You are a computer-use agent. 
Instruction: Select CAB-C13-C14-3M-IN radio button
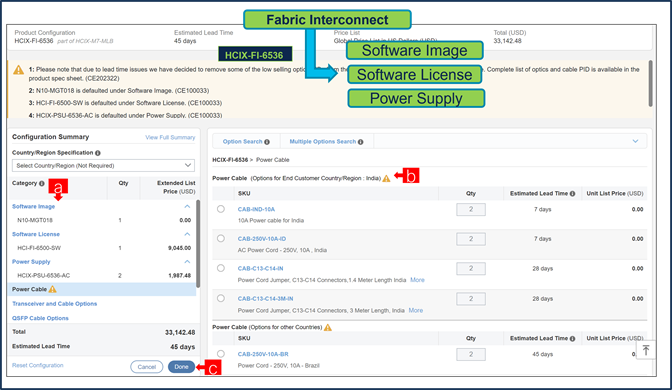pyautogui.click(x=221, y=298)
